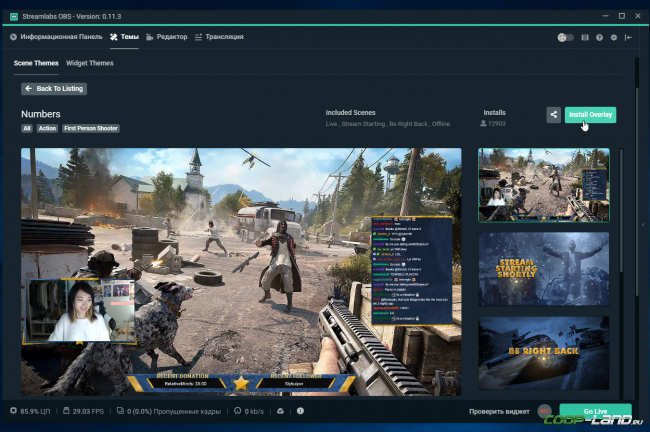
Task: Select the Live scene thumbnail
Action: pos(544,185)
